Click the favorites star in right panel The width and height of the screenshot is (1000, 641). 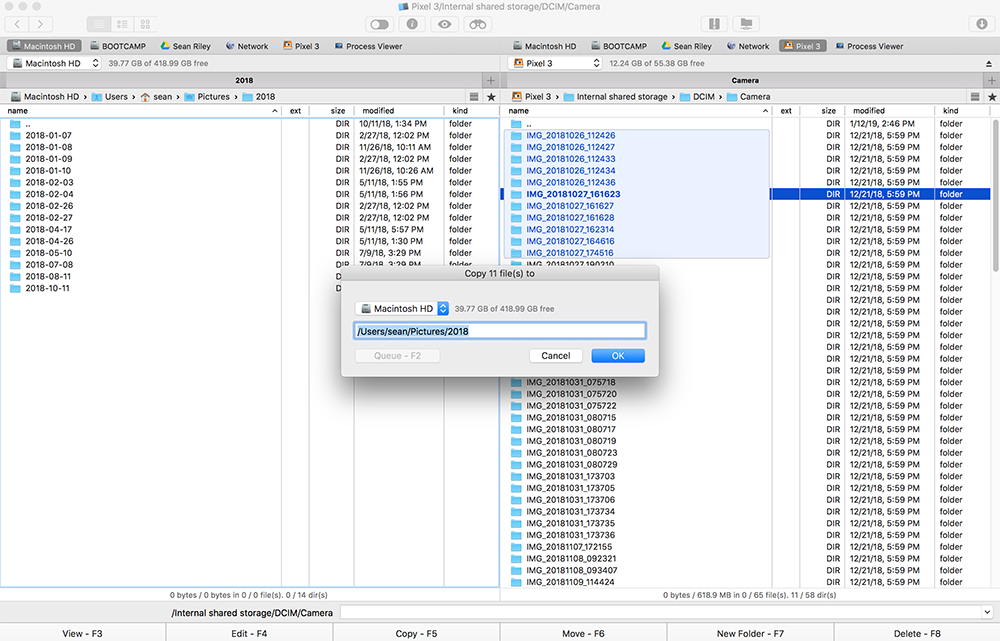990,97
